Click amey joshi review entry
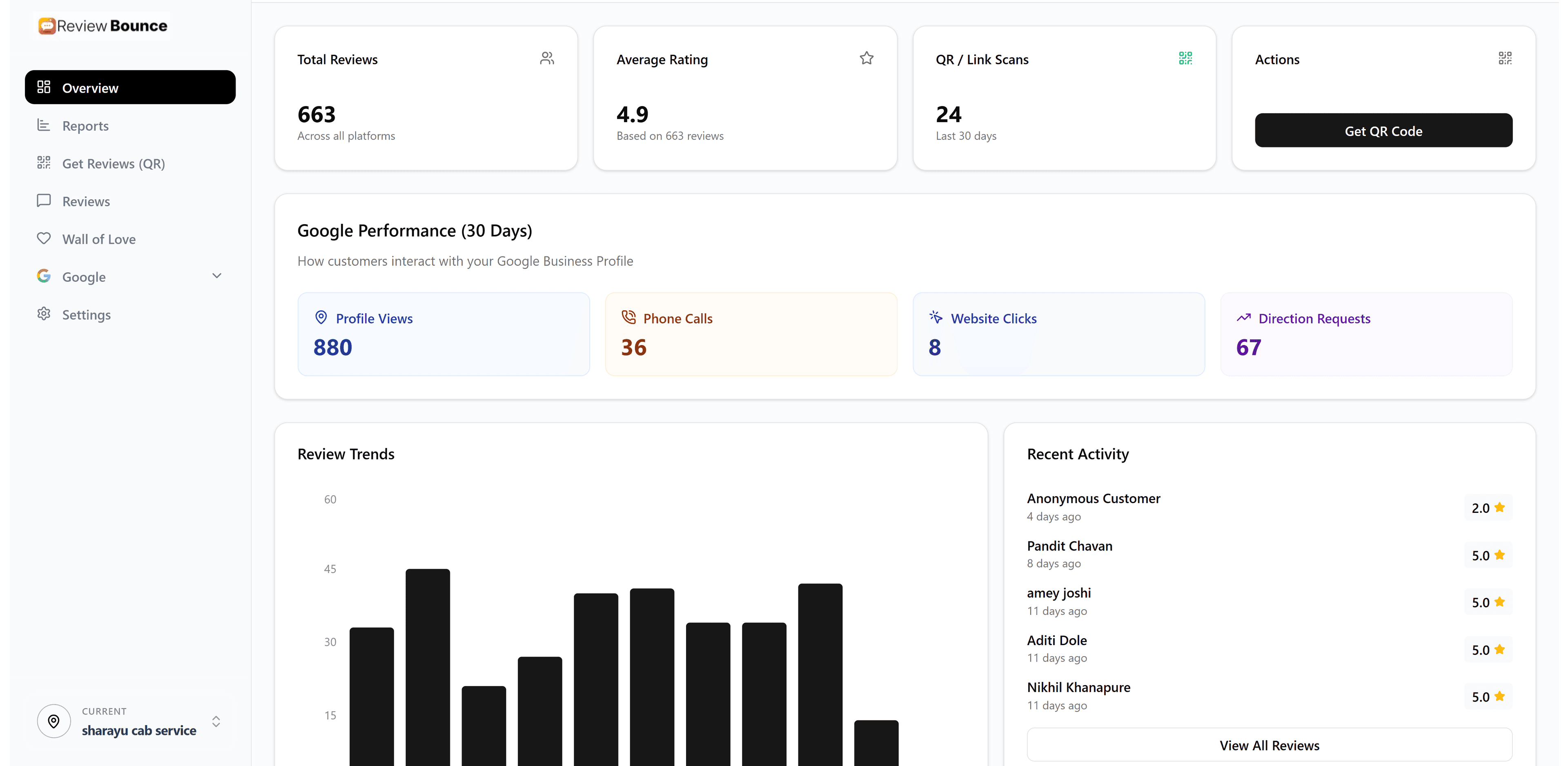 1270,601
